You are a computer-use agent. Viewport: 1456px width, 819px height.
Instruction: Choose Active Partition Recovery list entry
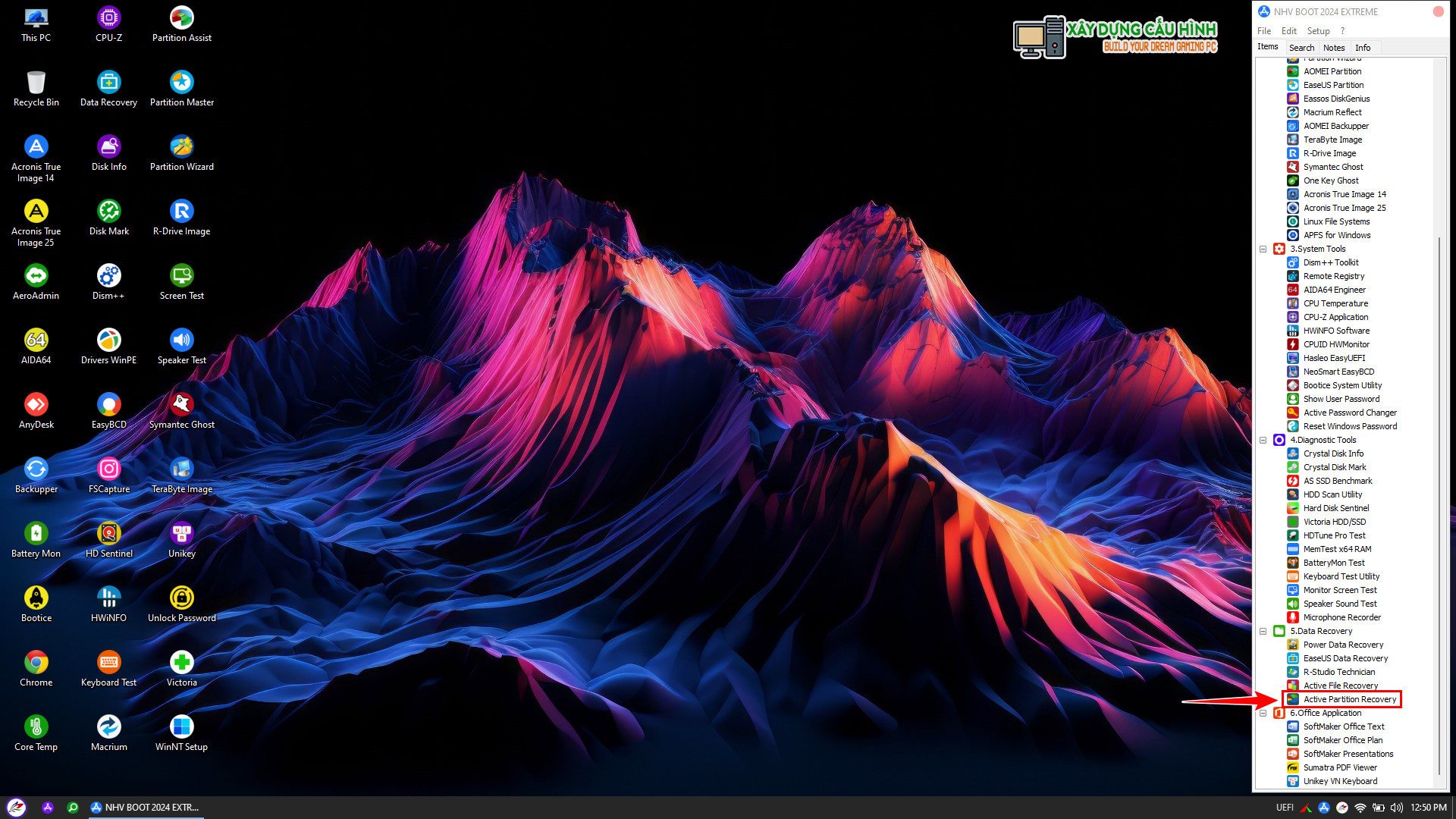click(1349, 699)
